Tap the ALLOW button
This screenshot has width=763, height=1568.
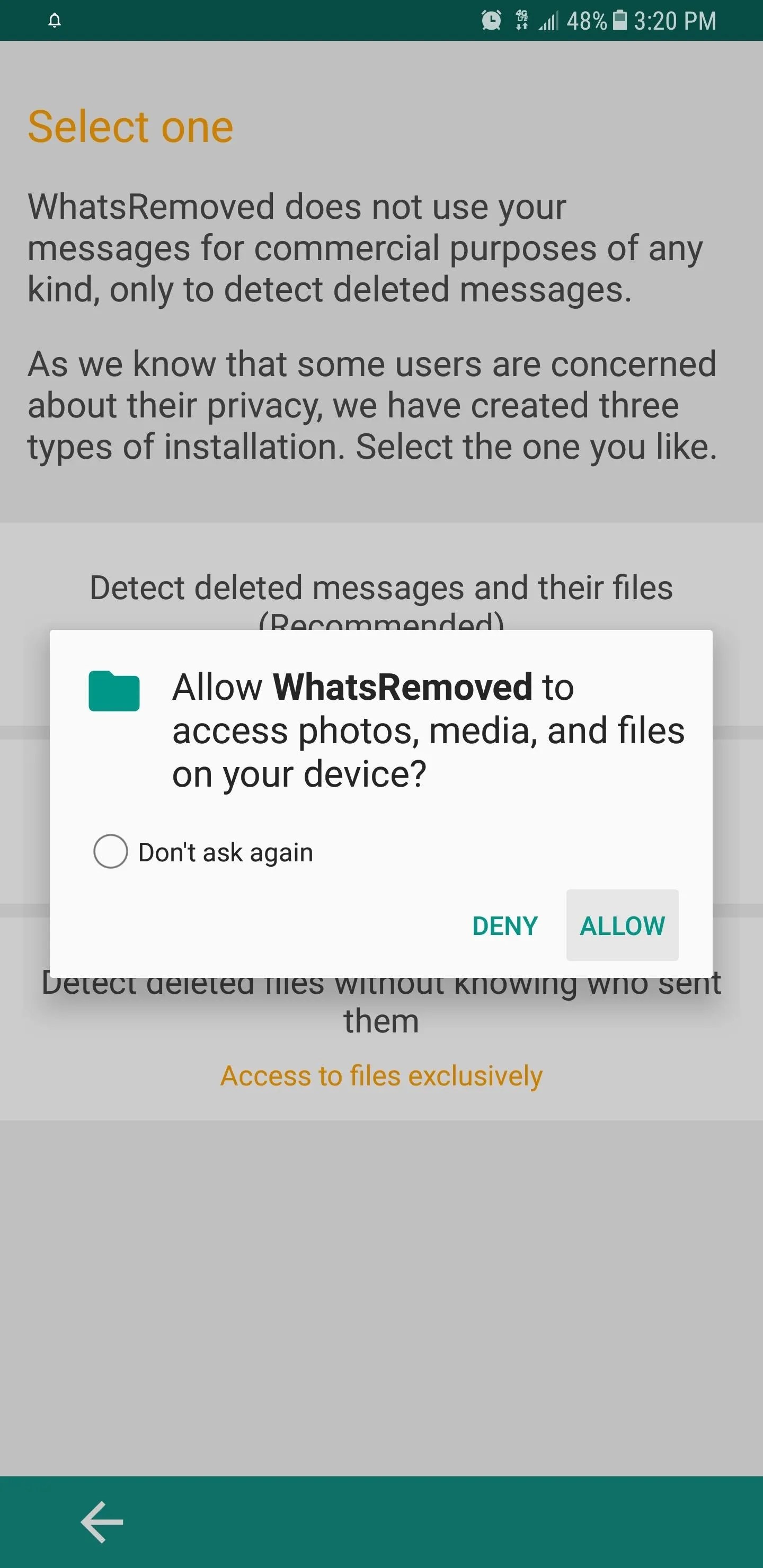pyautogui.click(x=623, y=925)
